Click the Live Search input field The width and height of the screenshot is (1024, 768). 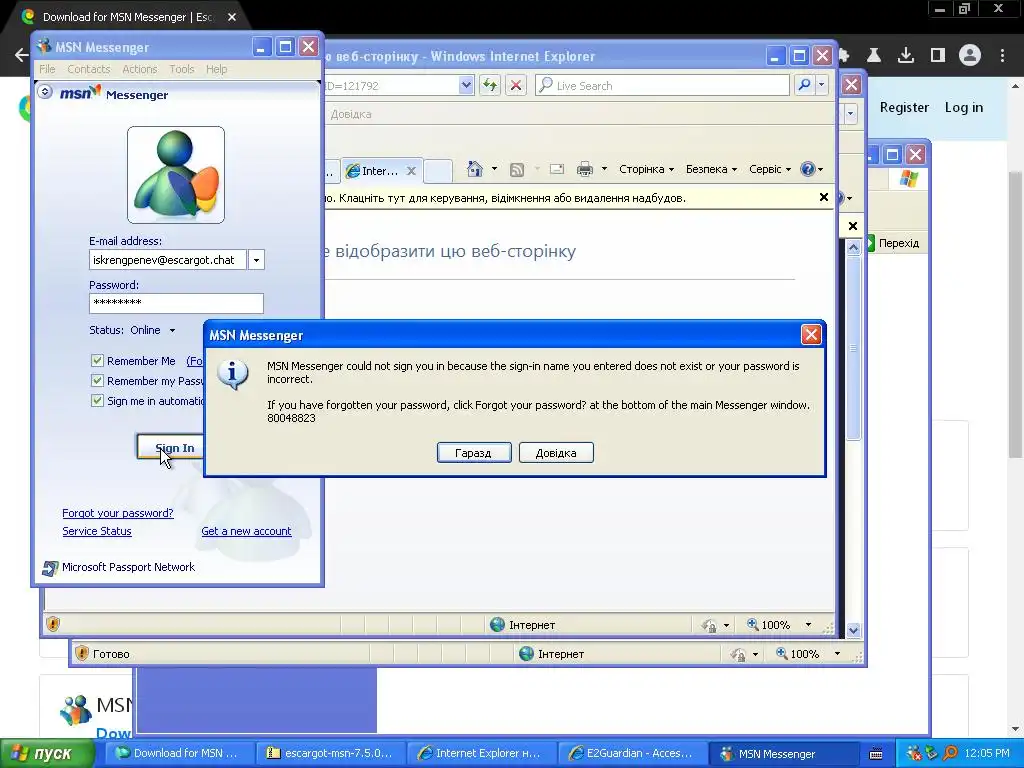[x=662, y=85]
